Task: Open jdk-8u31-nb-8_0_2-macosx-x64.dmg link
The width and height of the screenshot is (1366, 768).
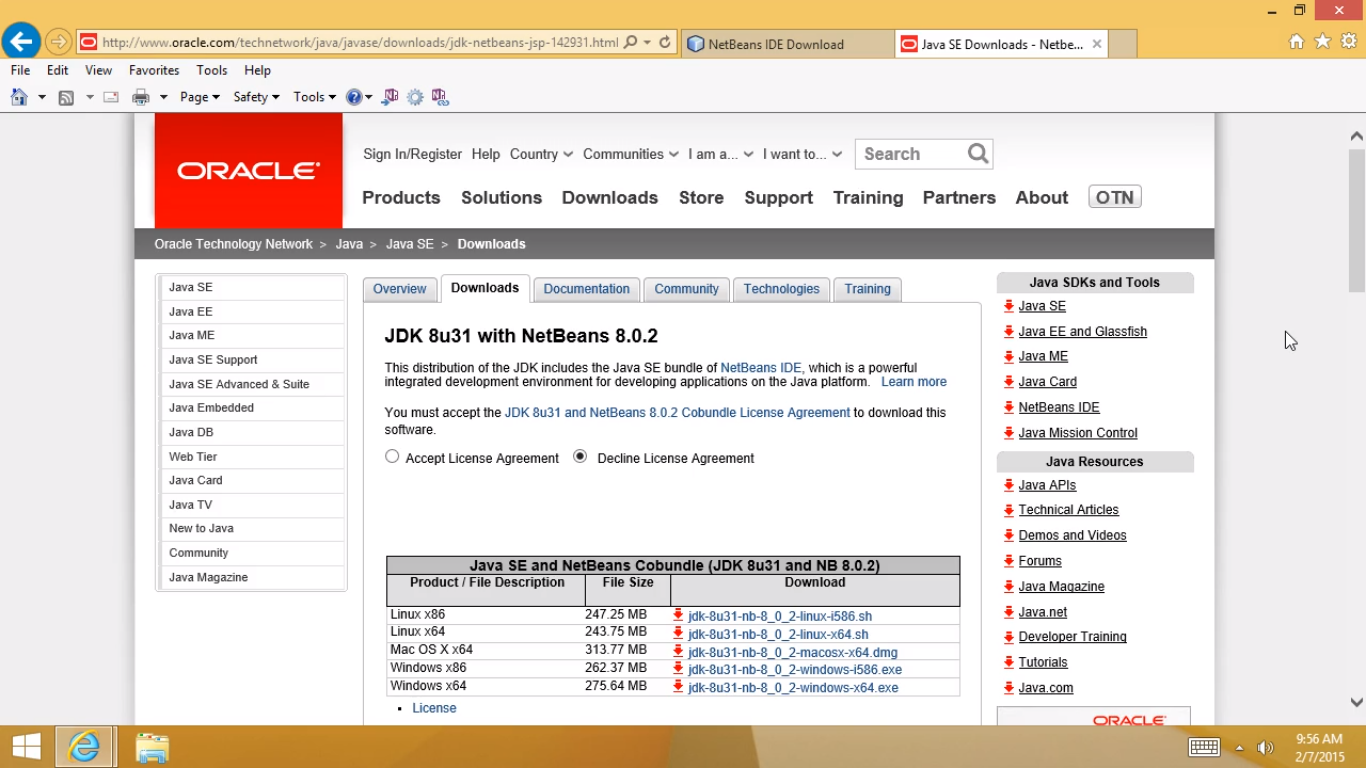Action: pos(792,652)
